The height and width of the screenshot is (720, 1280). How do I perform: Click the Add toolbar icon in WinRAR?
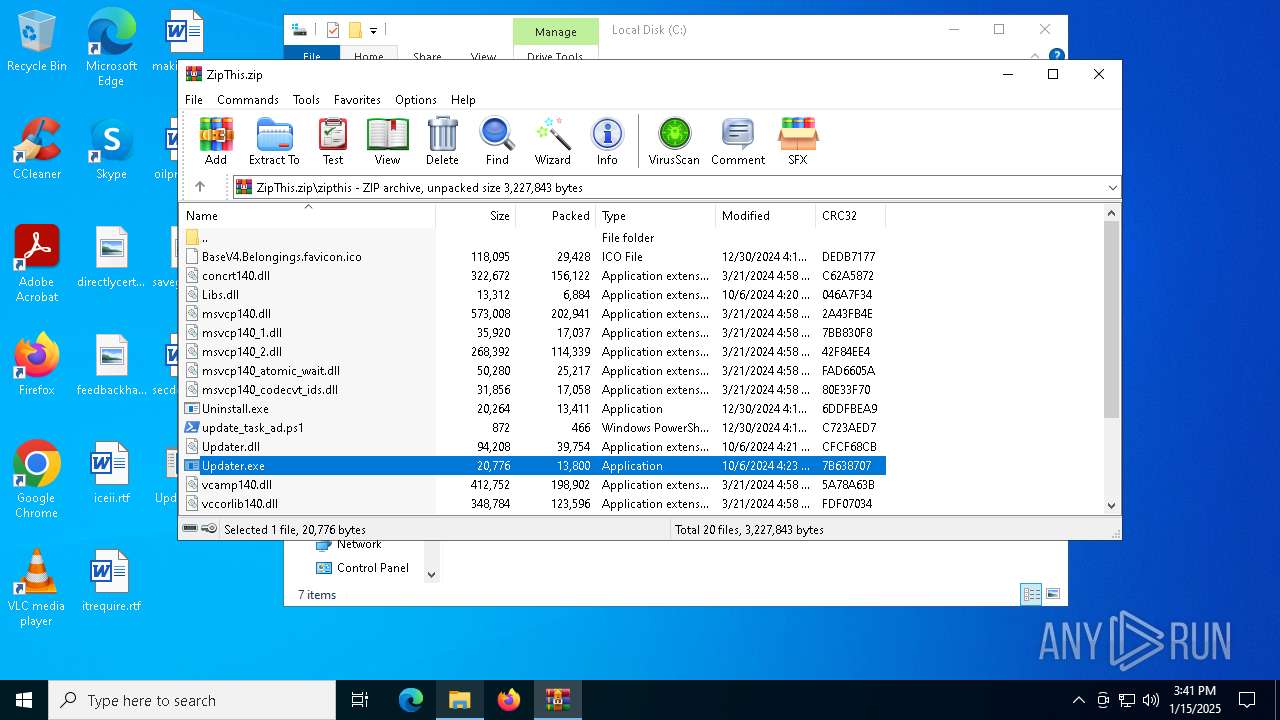coord(215,141)
